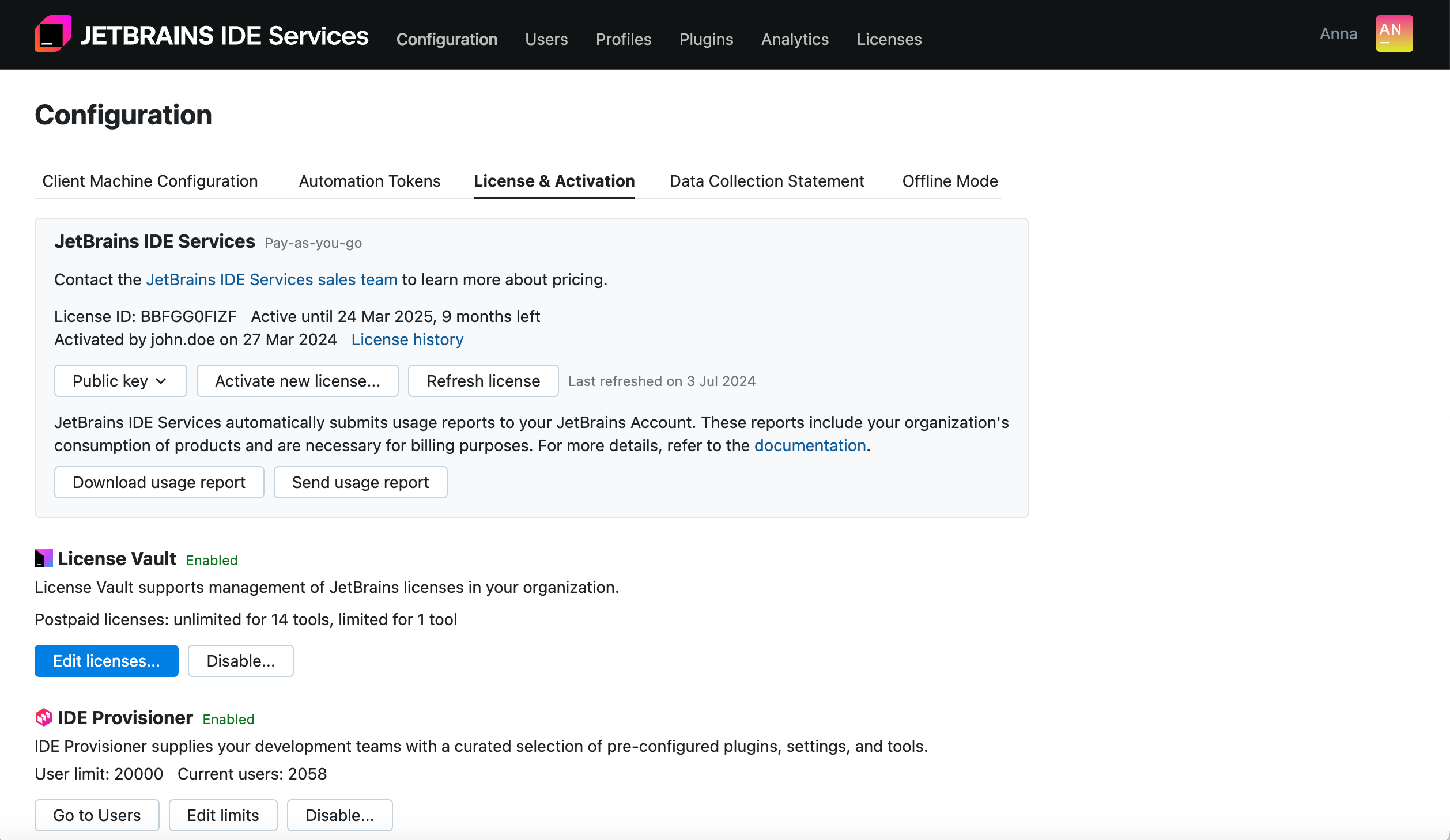Click the License ID: BBFGG0FIZF text
This screenshot has width=1450, height=840.
145,316
